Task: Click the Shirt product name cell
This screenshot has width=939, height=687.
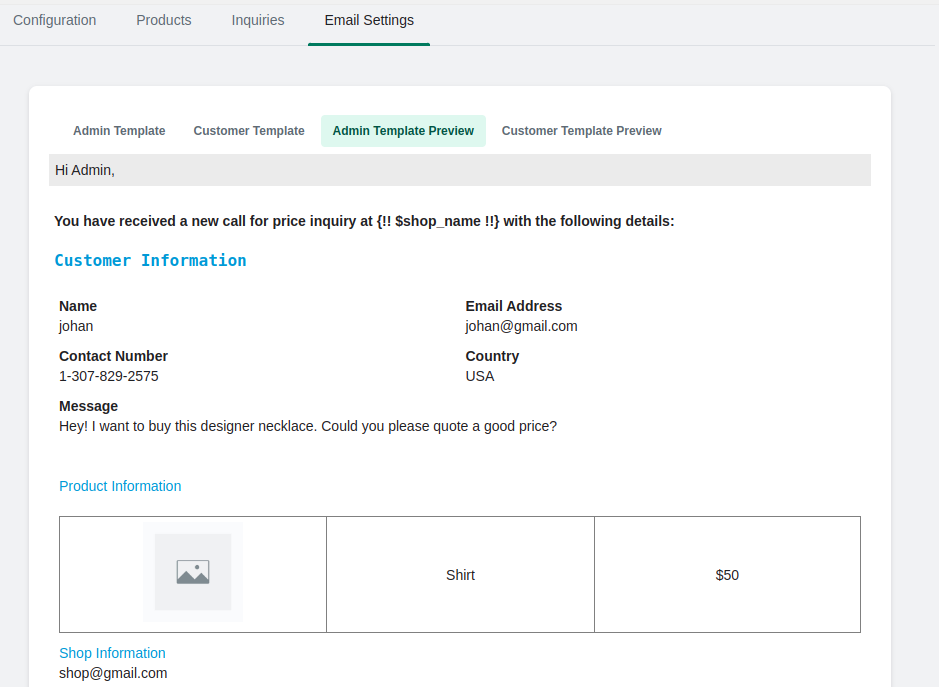Action: [x=460, y=575]
